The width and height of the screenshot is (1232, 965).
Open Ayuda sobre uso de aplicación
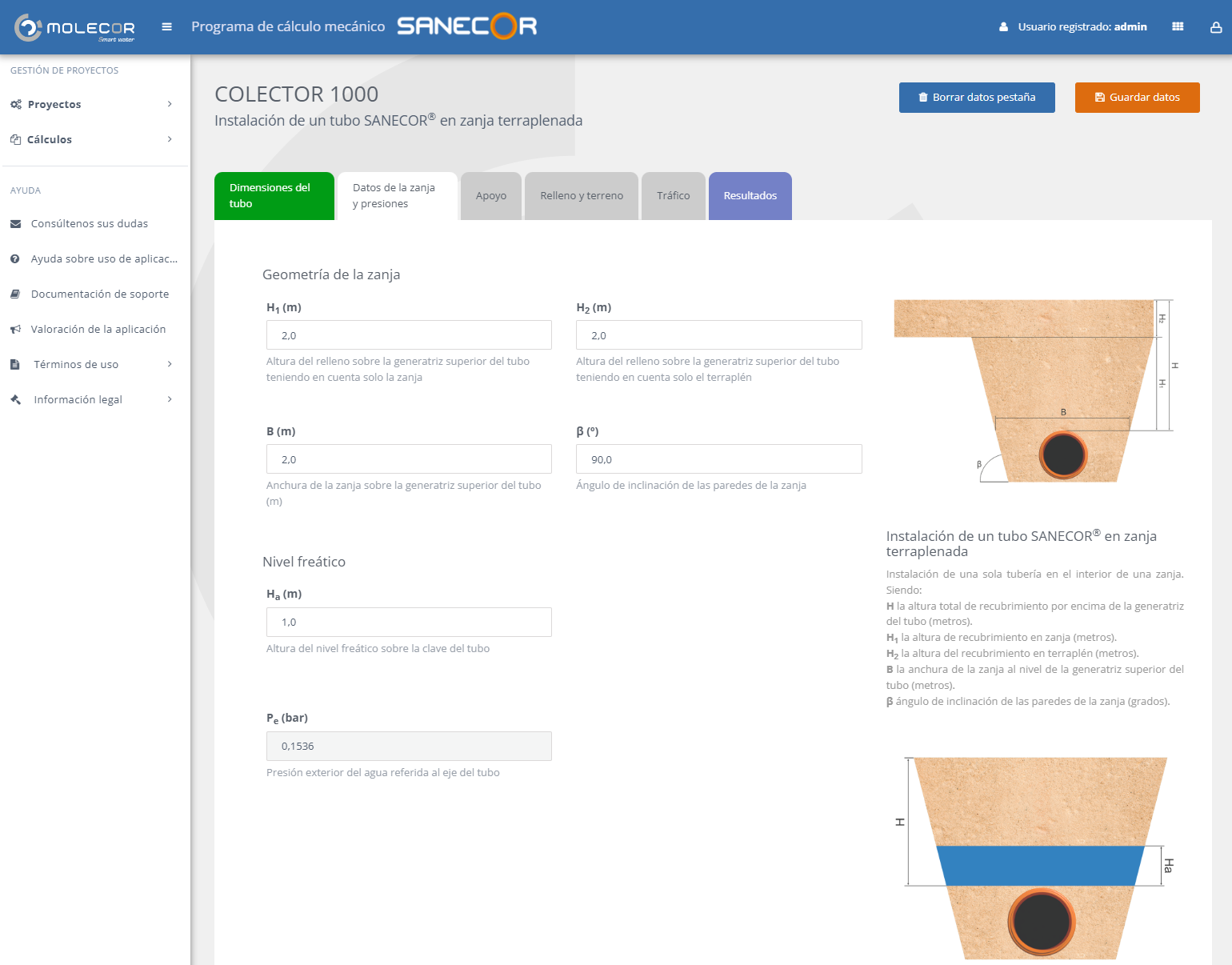coord(104,258)
